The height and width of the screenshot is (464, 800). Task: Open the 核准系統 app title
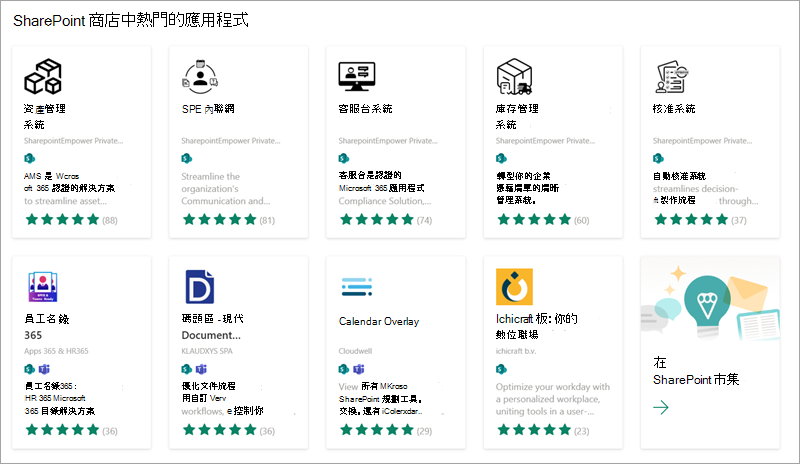[674, 109]
